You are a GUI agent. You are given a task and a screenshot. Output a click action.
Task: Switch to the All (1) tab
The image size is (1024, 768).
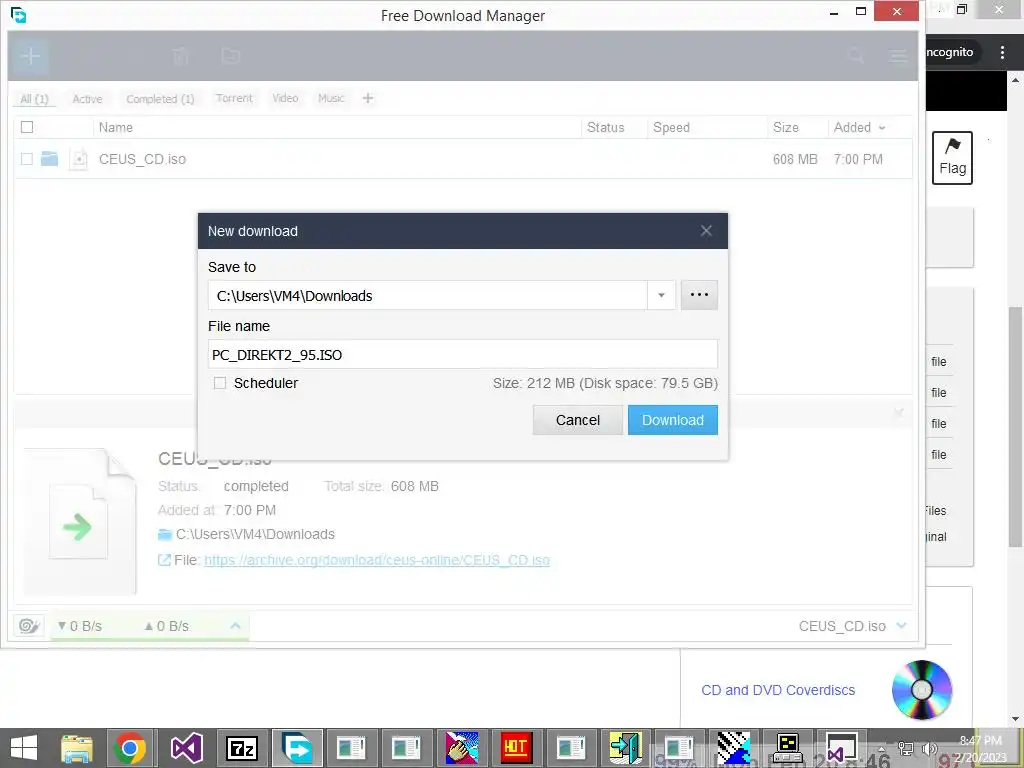[34, 99]
